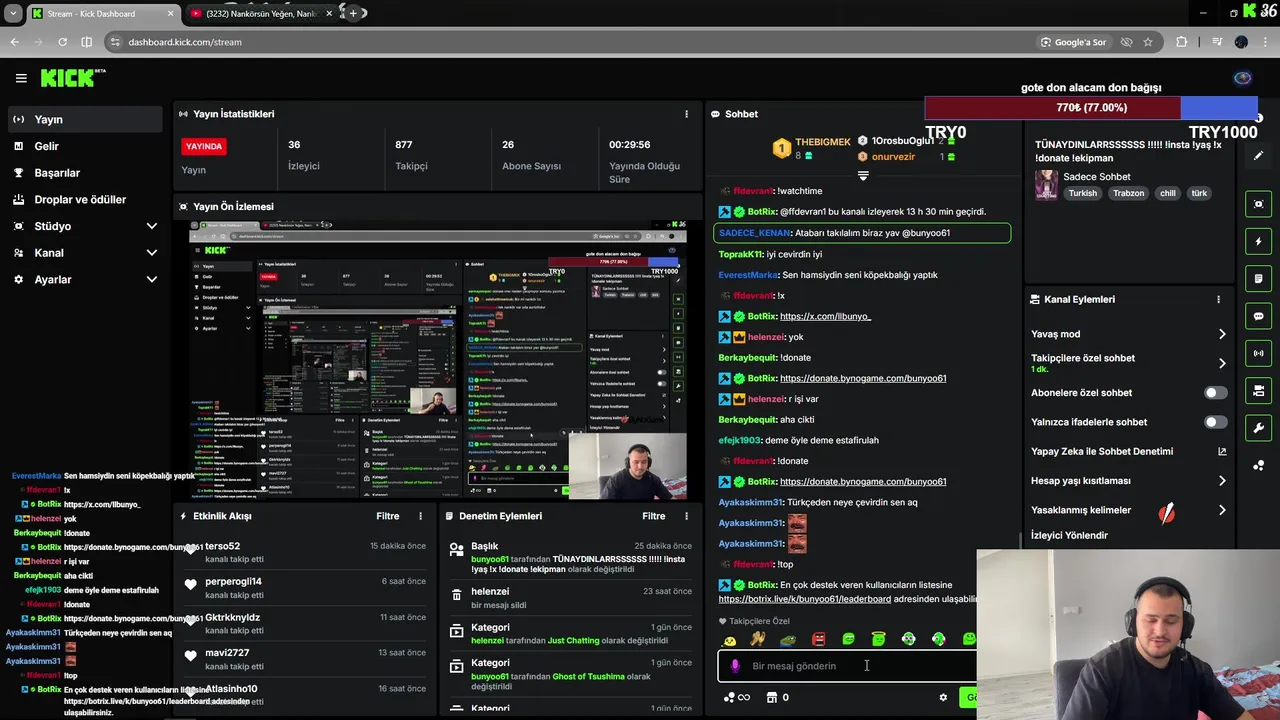Screen dimensions: 1280x720
Task: Reload the page in browser toolbar
Action: point(62,42)
